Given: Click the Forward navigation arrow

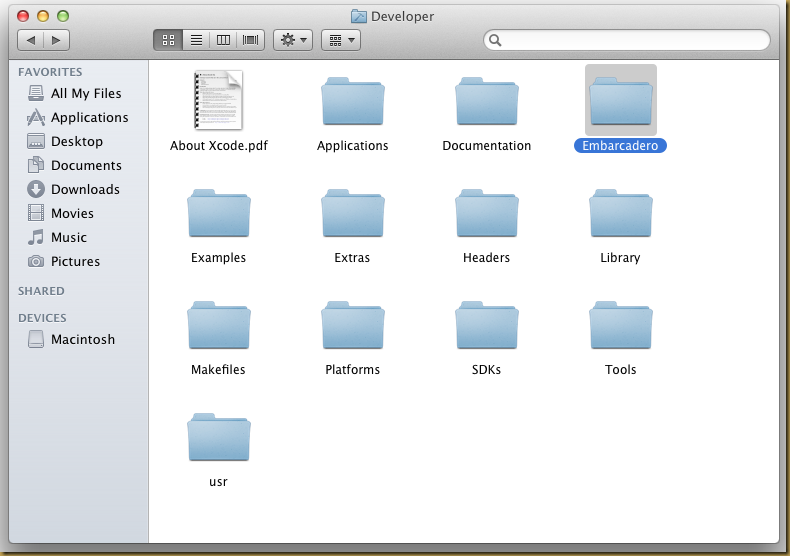Looking at the screenshot, I should tap(56, 40).
